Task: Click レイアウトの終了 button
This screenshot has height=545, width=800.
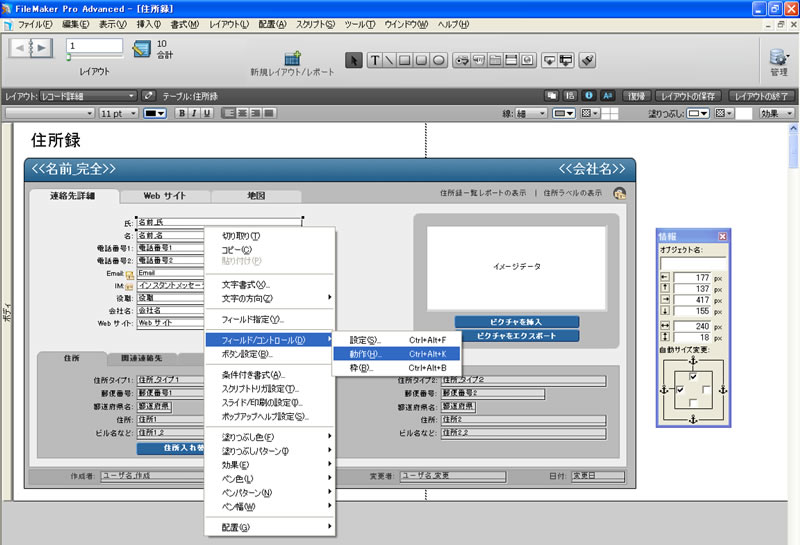Action: [761, 96]
